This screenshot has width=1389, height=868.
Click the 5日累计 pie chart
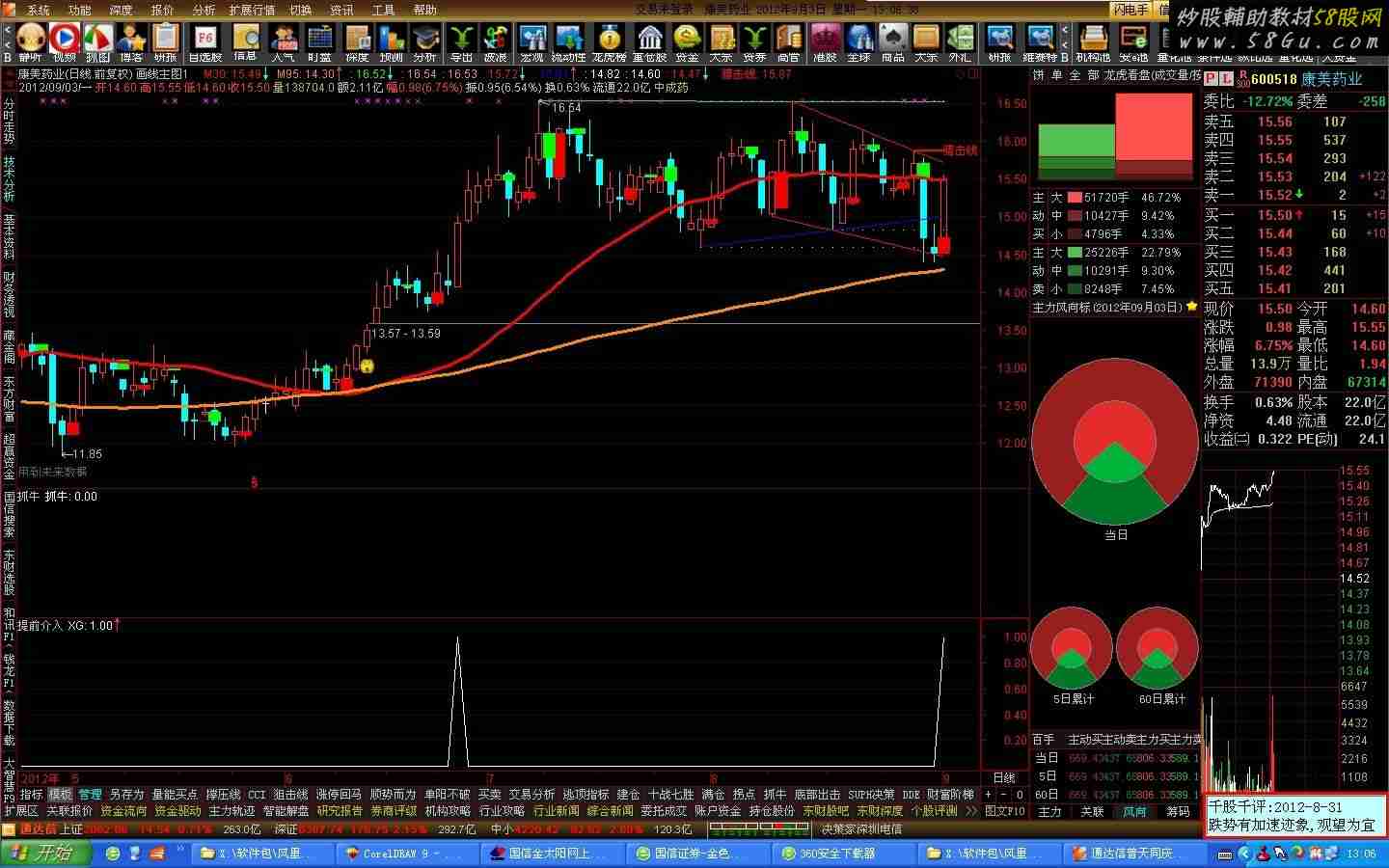tap(1071, 647)
